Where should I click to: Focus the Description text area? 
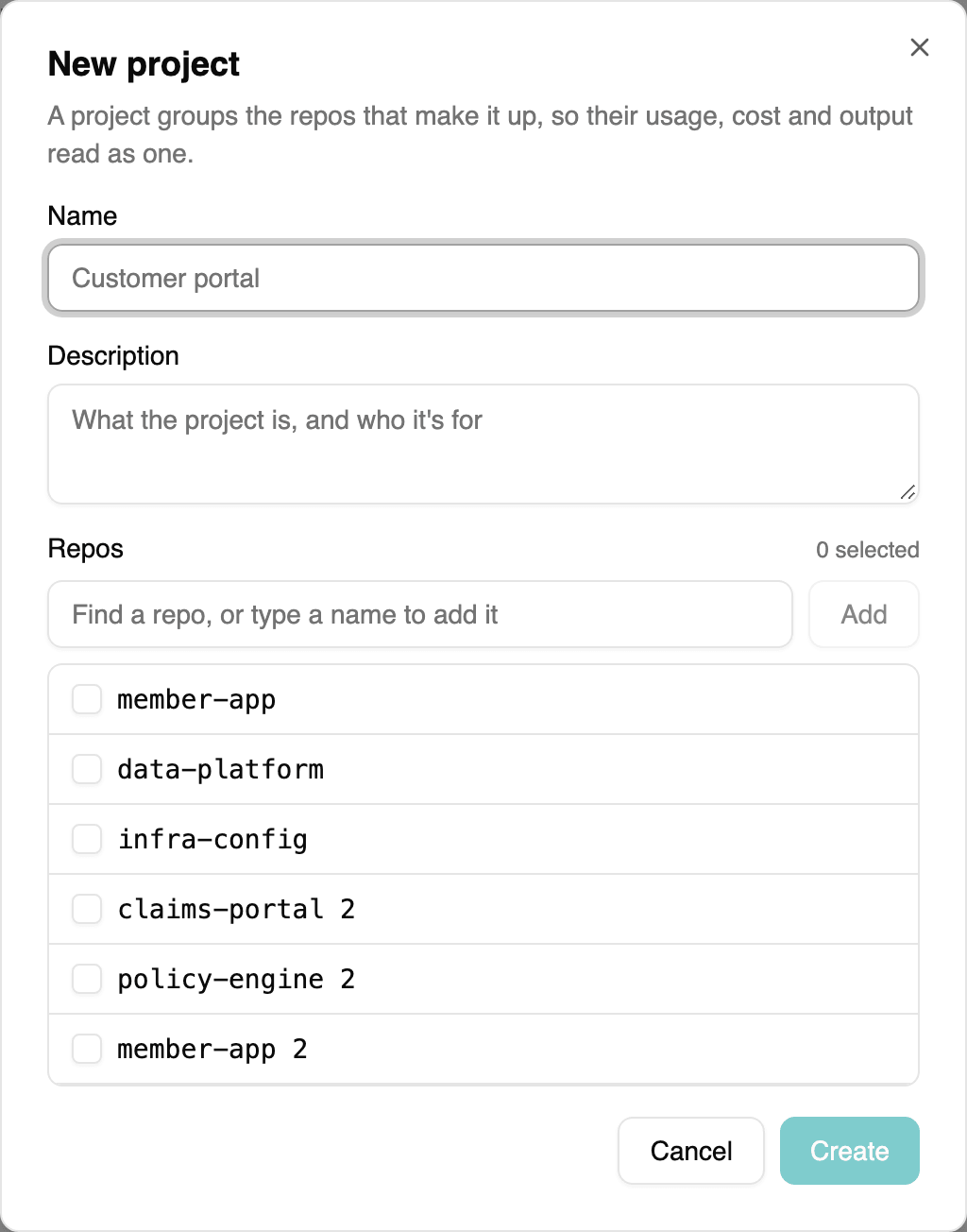(483, 444)
